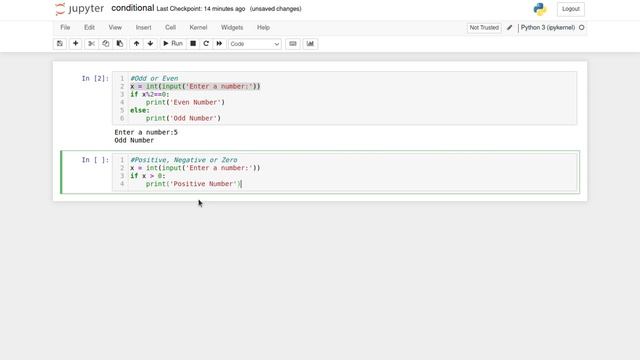Click the save and checkpoint icon

(60, 44)
